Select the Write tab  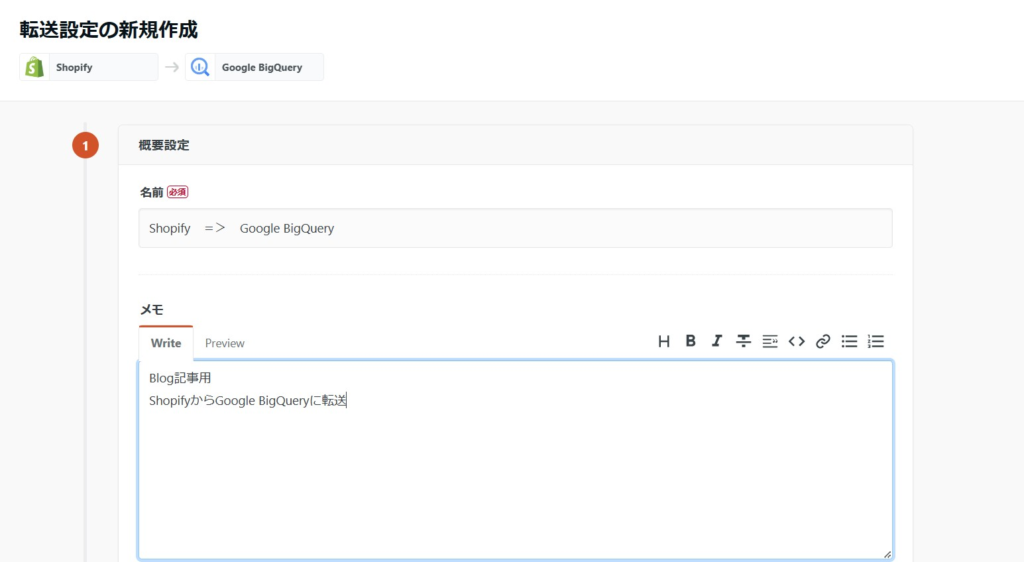point(166,343)
